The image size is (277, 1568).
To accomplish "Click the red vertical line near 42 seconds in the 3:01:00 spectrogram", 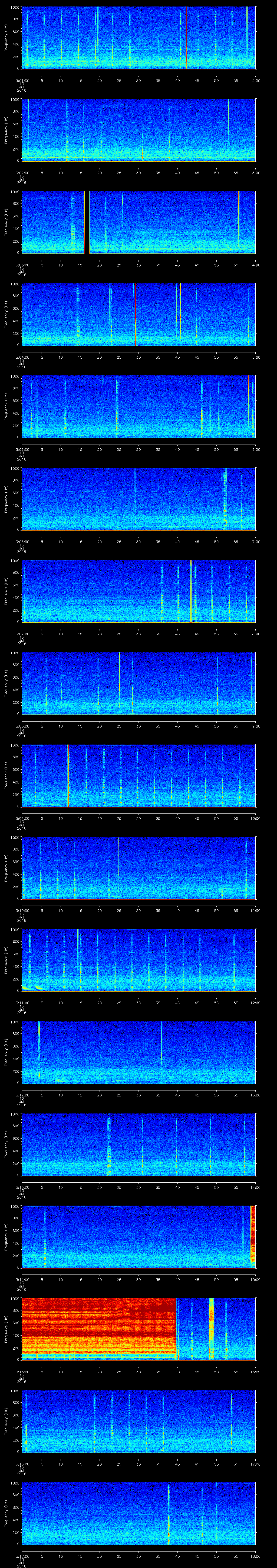I will coord(186,38).
